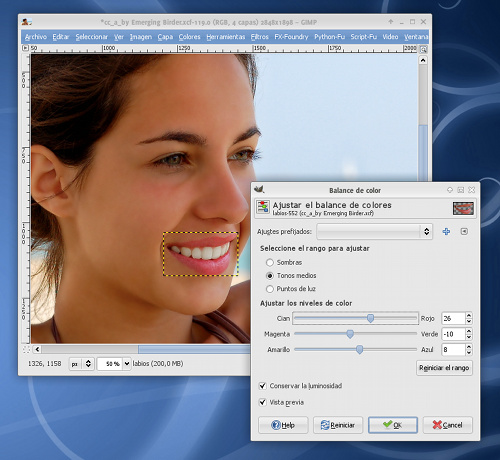Open the Ajustes prefijados dropdown
500x460 pixels.
pyautogui.click(x=375, y=231)
